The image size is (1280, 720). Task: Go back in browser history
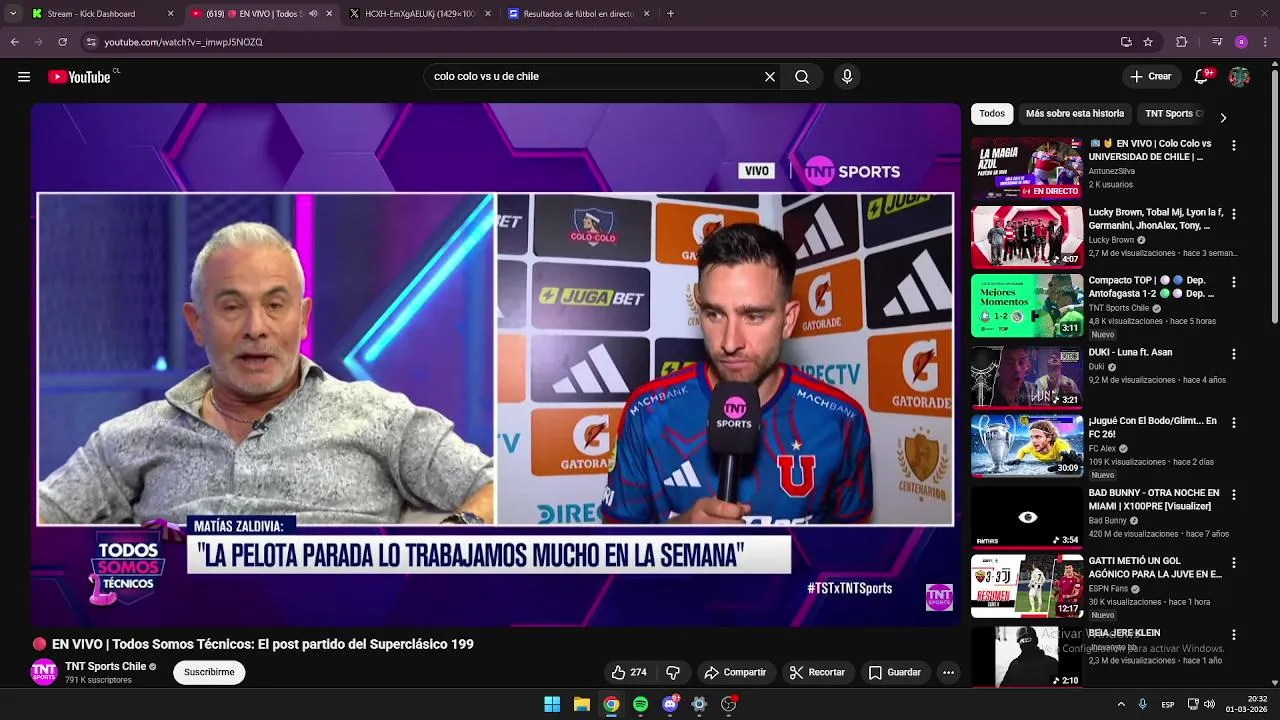(x=14, y=42)
